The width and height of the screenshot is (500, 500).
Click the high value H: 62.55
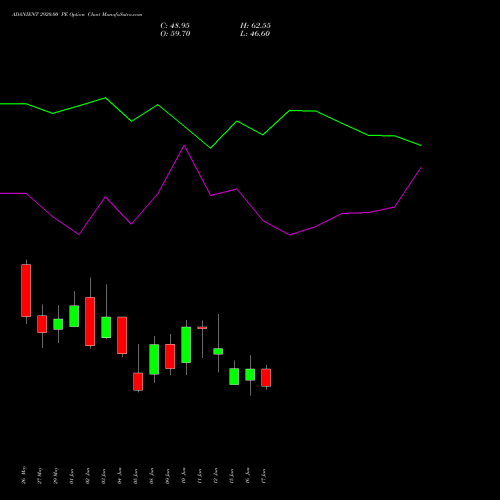255,26
